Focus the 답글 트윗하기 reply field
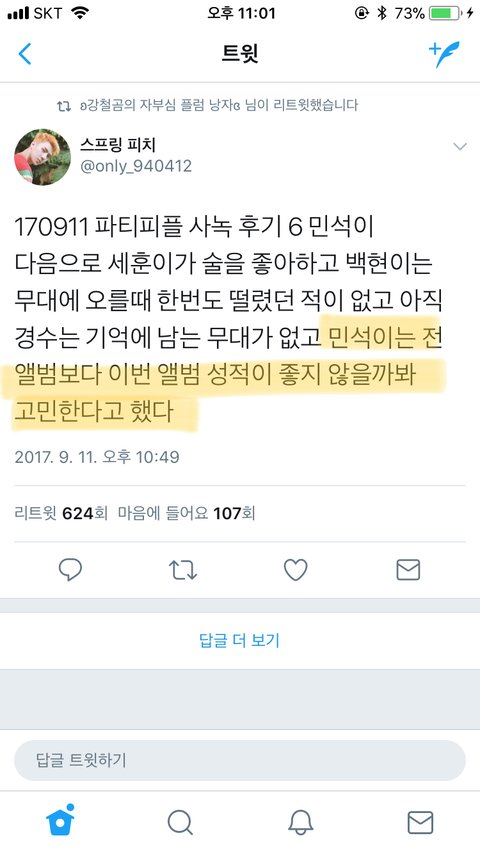 click(240, 760)
